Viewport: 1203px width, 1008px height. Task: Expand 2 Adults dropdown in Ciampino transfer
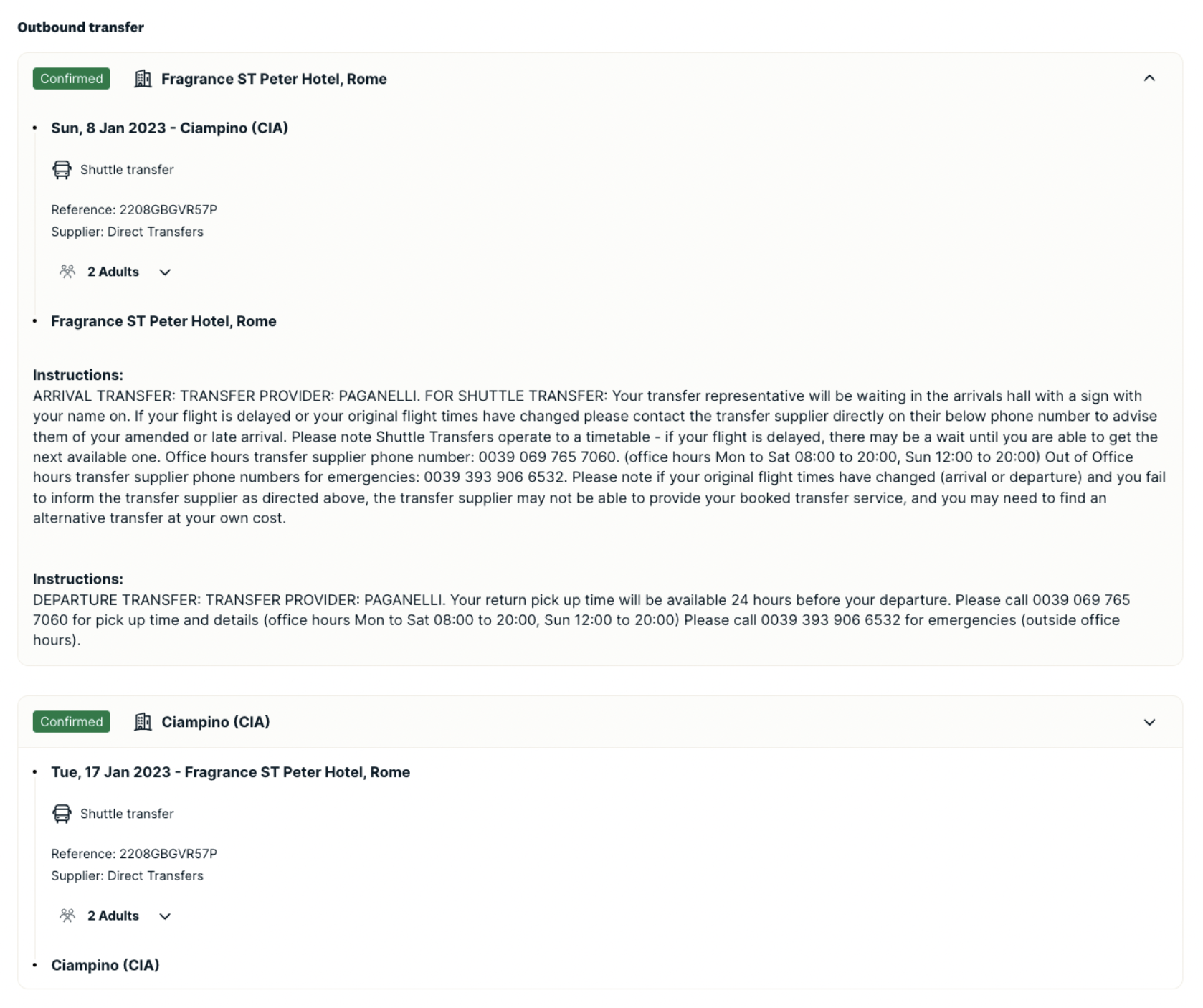pyautogui.click(x=164, y=916)
